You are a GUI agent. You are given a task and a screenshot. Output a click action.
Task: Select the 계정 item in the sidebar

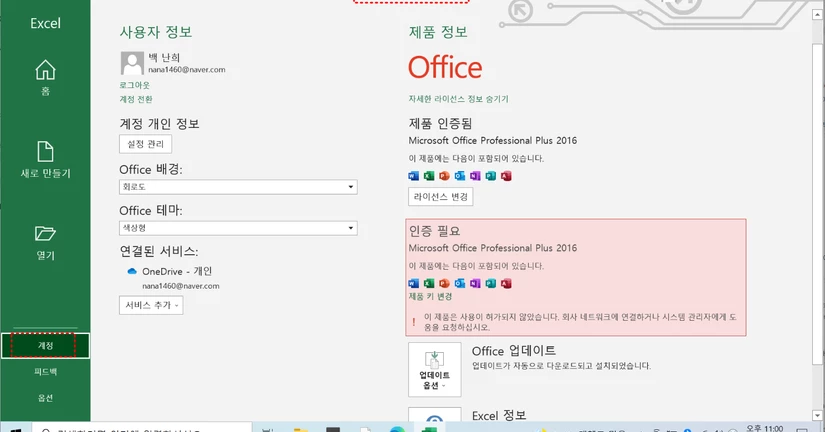[45, 346]
